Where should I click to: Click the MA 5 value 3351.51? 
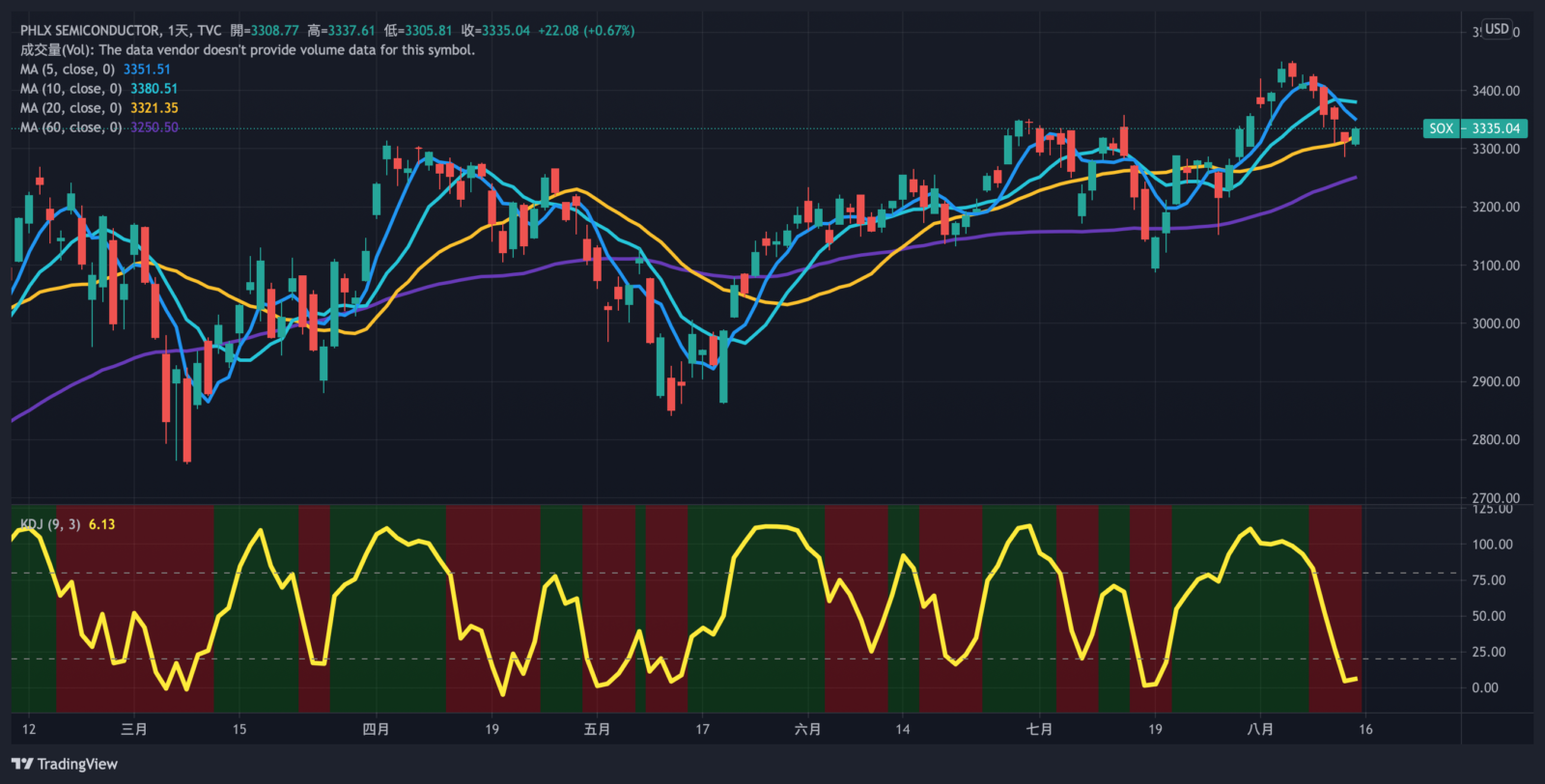[x=147, y=70]
